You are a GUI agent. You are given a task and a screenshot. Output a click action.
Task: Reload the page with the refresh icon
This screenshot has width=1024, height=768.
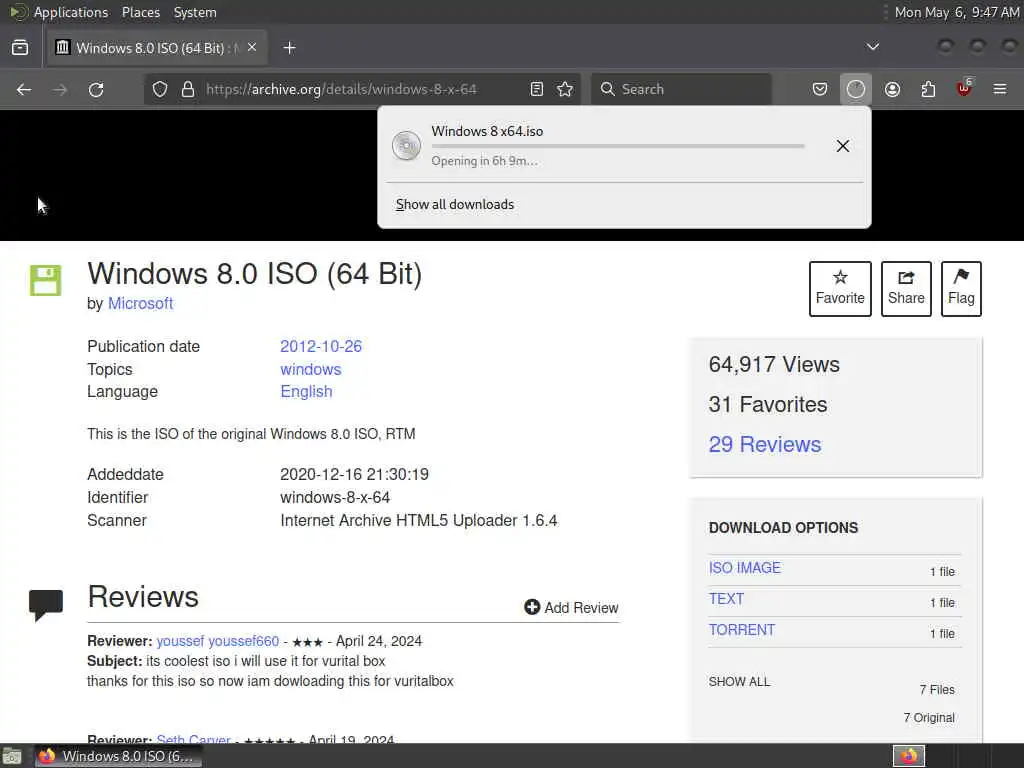96,89
